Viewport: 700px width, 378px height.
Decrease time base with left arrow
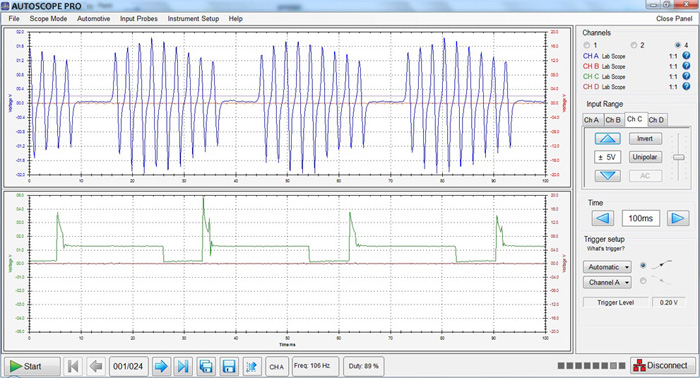[603, 218]
